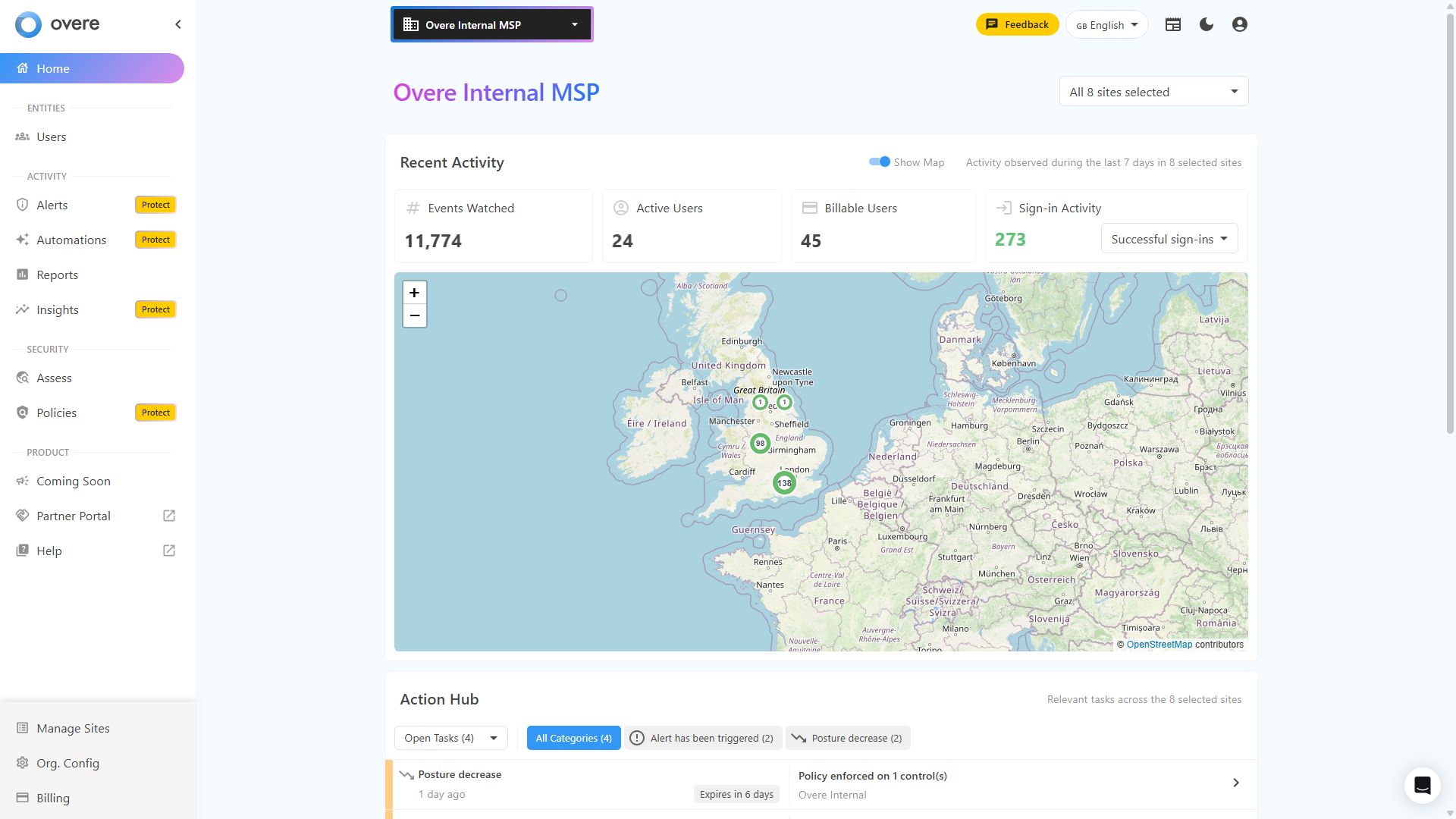The height and width of the screenshot is (819, 1456).
Task: Disable the Show Map toggle
Action: [x=879, y=162]
